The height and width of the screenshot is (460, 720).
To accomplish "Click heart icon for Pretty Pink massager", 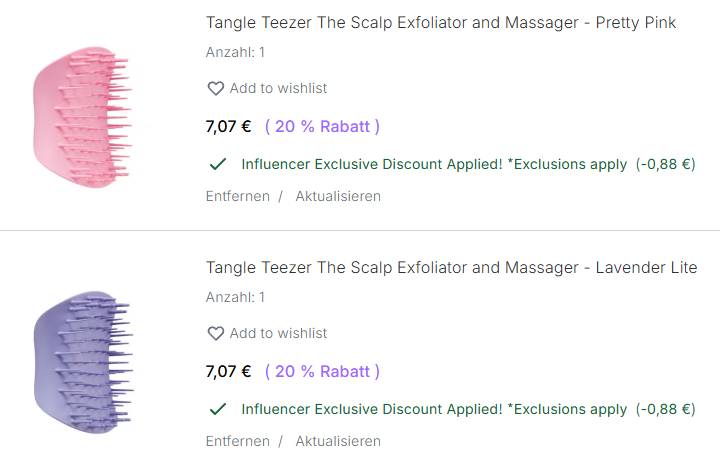I will (x=215, y=89).
